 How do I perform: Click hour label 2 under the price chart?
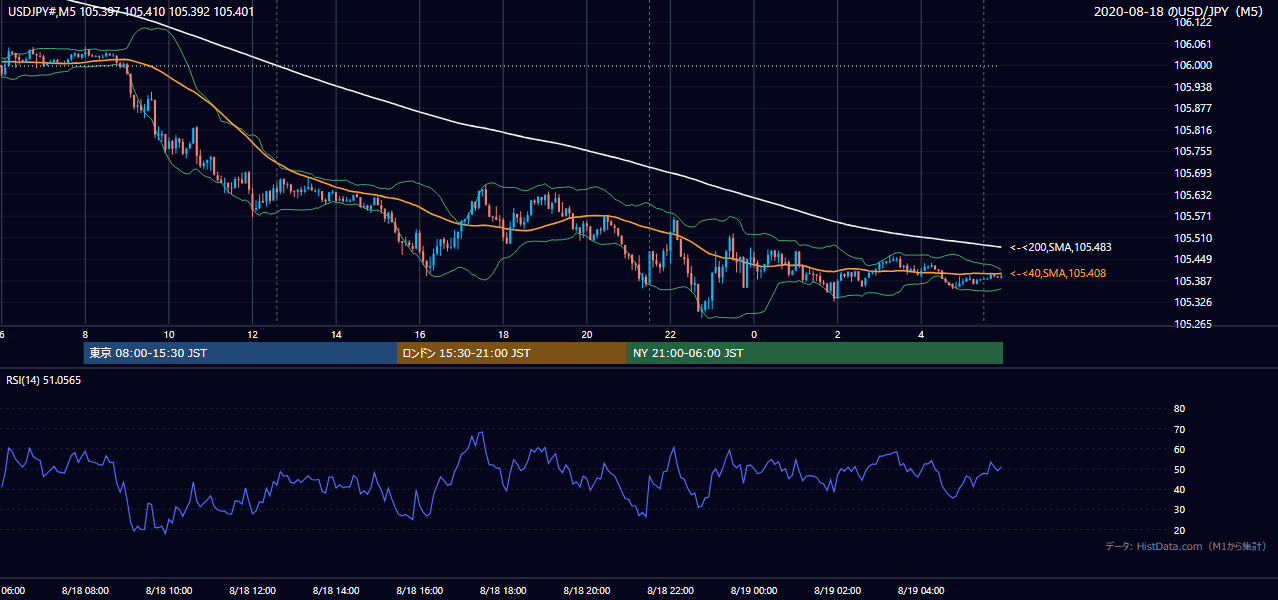pyautogui.click(x=837, y=334)
